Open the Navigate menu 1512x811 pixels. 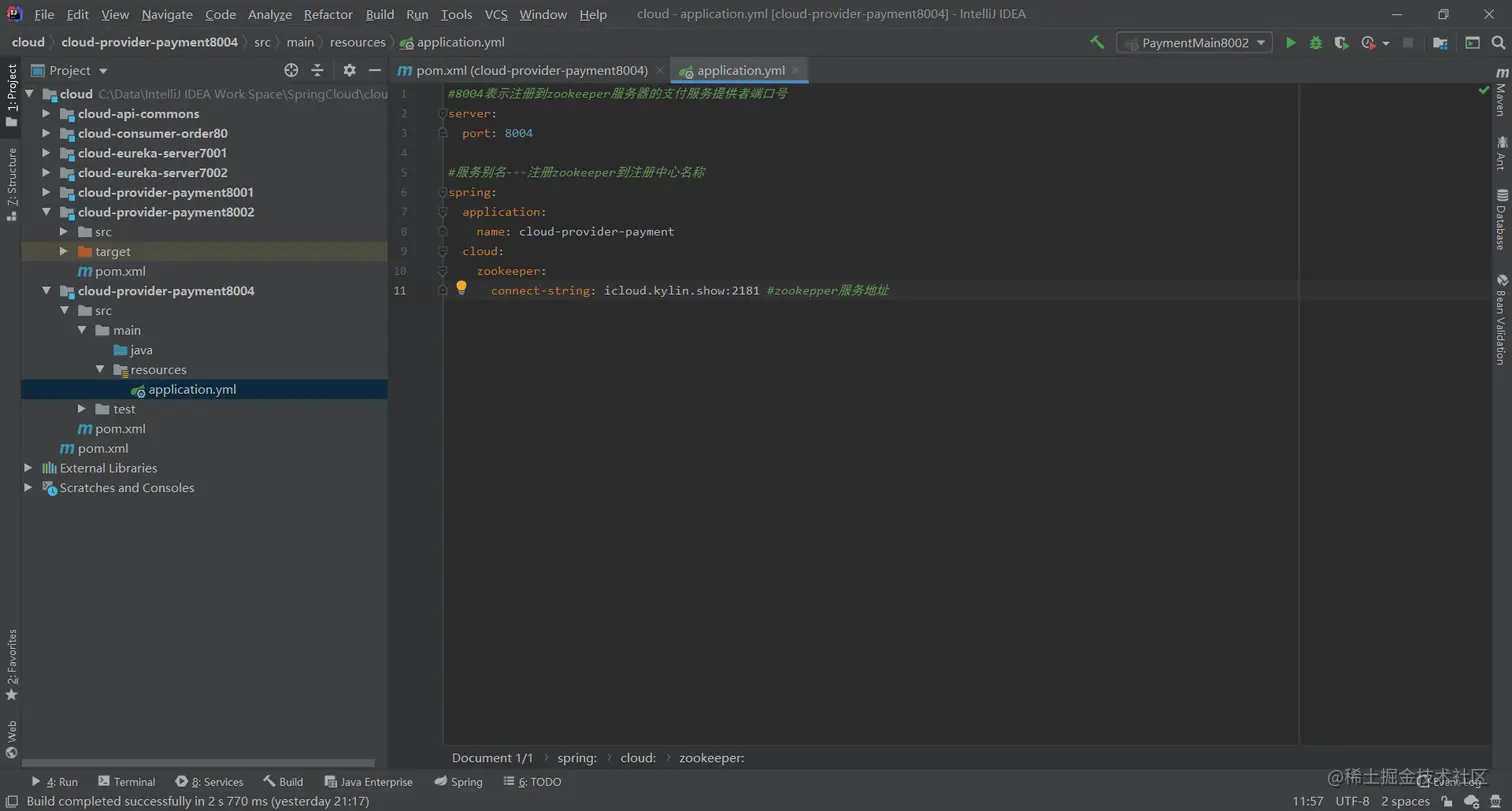(167, 14)
